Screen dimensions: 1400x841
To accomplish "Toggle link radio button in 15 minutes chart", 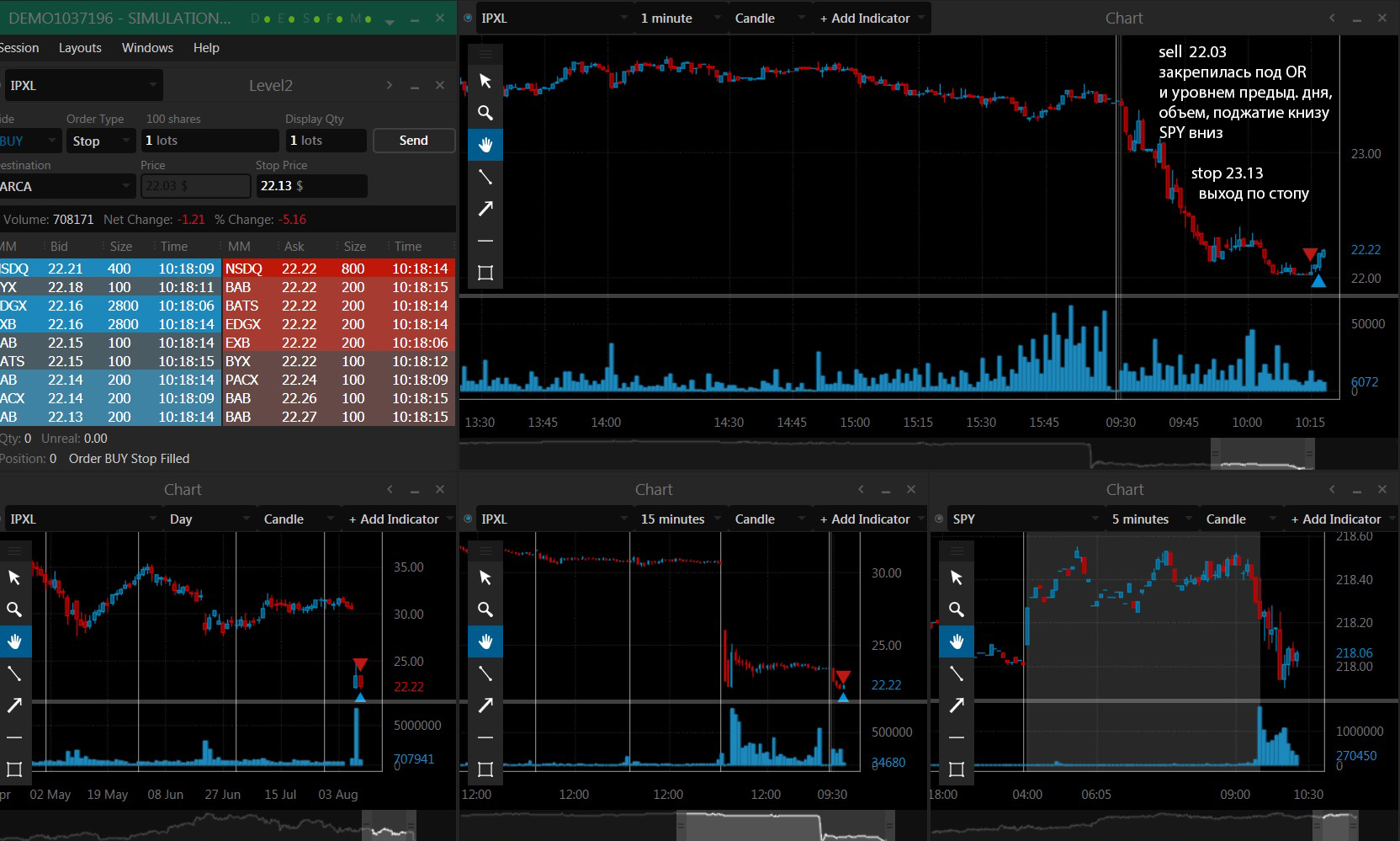I will pos(468,519).
